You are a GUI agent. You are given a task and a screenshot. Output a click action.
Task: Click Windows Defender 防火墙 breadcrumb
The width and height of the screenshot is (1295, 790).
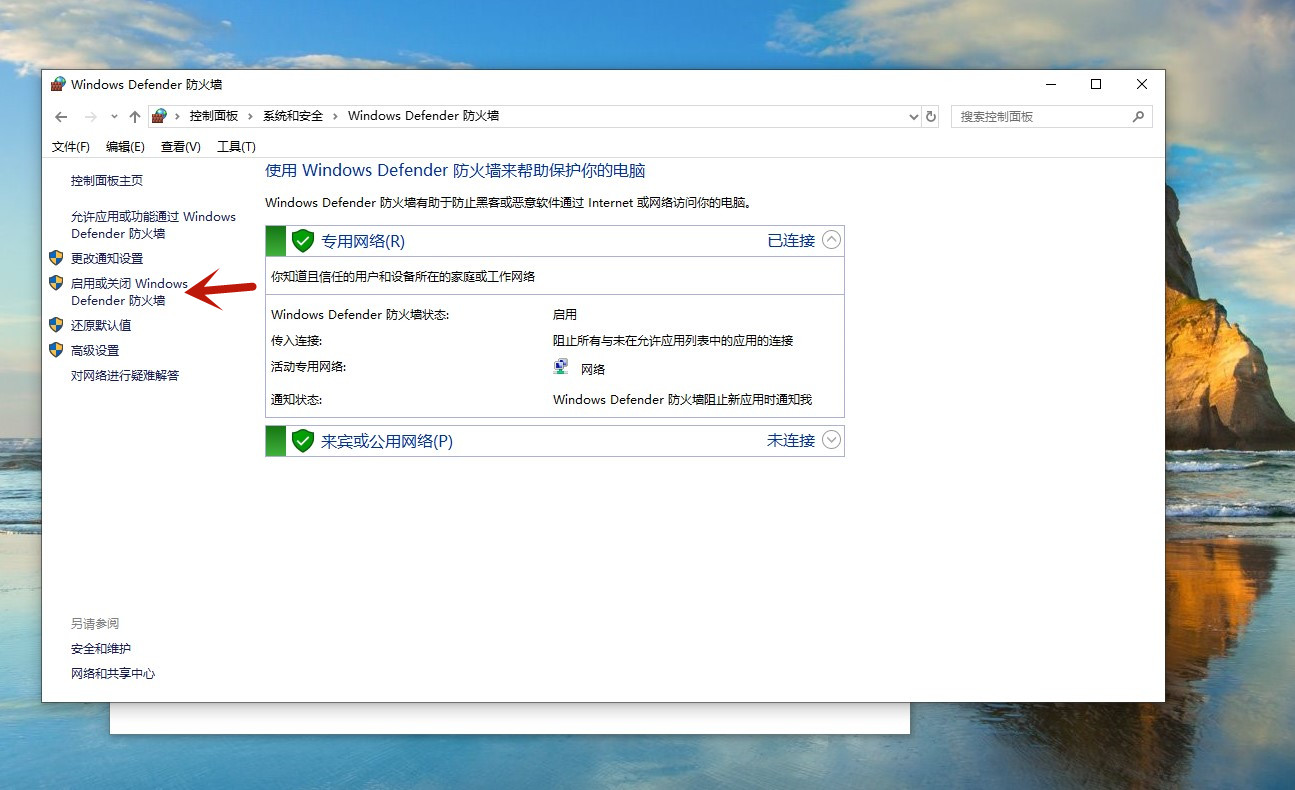tap(423, 116)
